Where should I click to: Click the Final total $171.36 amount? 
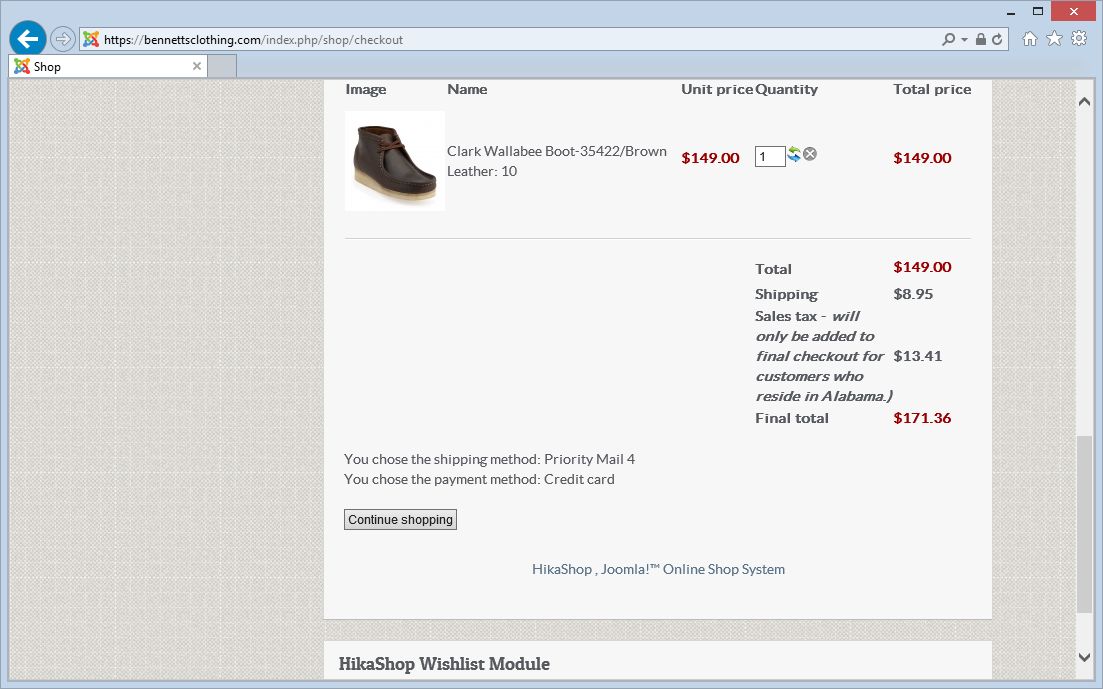(922, 418)
